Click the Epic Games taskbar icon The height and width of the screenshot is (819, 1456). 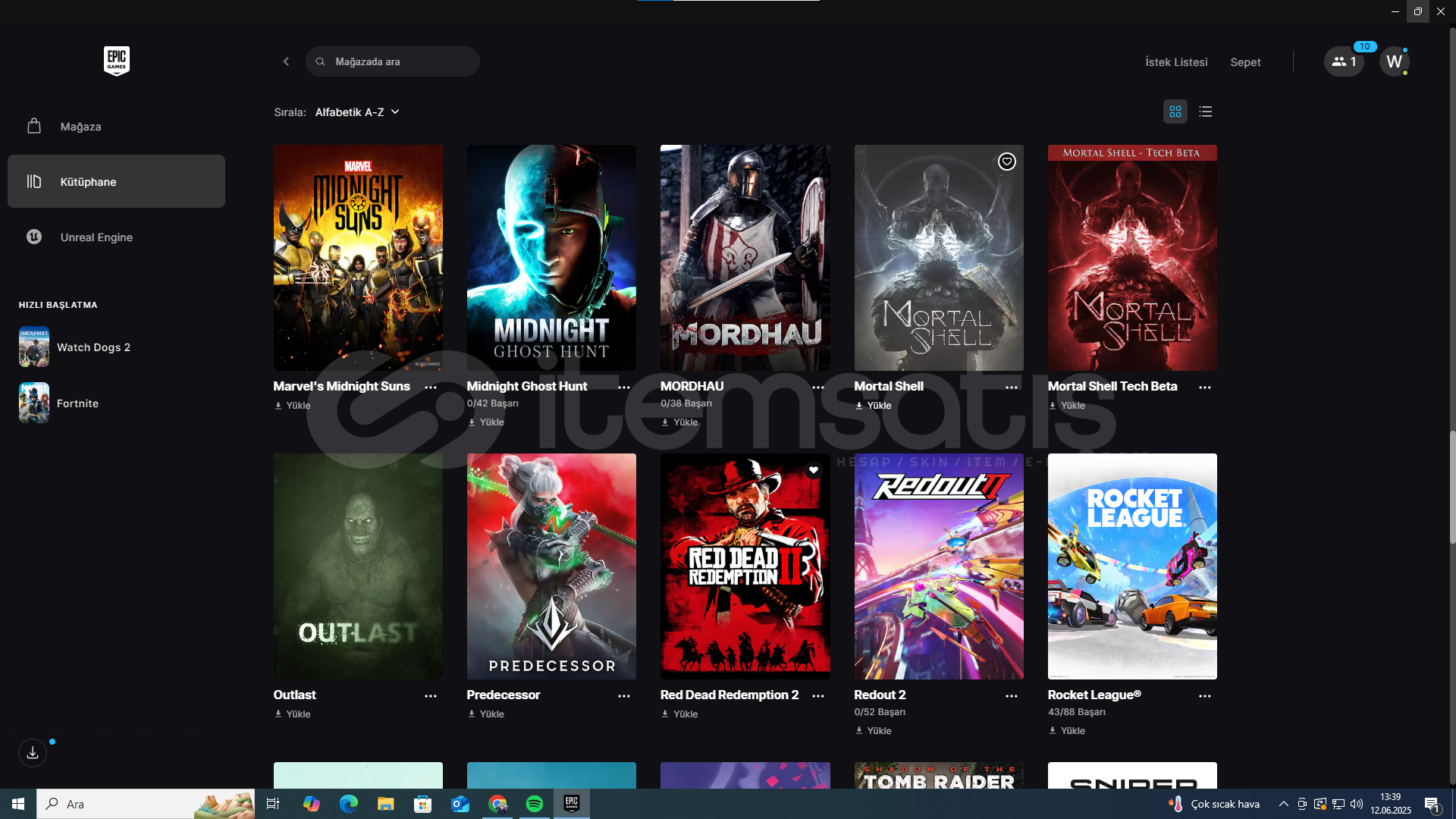(x=572, y=804)
